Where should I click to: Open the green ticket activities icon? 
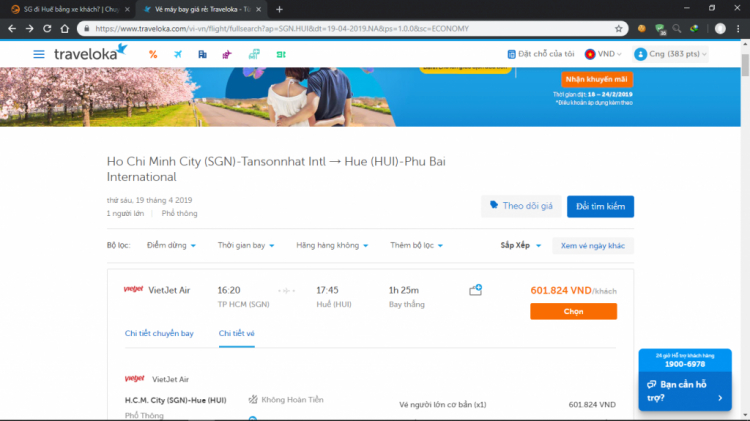(x=281, y=55)
